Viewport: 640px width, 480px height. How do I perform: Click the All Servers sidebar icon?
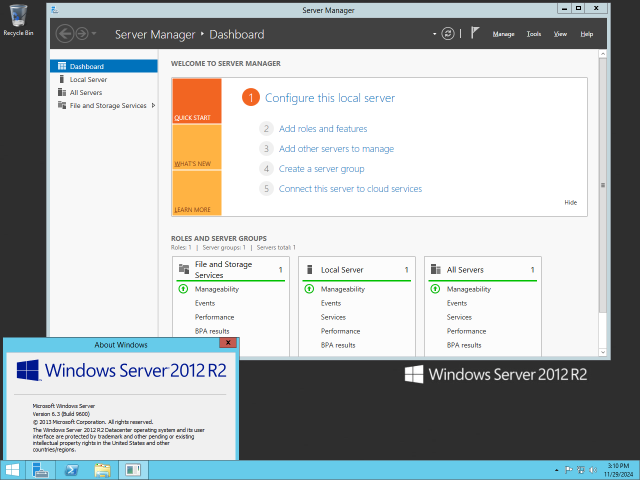click(x=62, y=92)
